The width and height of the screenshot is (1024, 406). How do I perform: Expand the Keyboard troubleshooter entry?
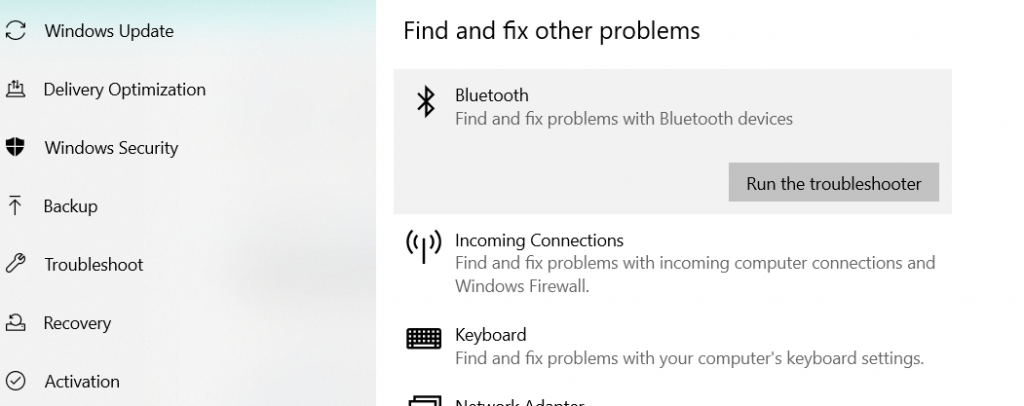pyautogui.click(x=490, y=335)
